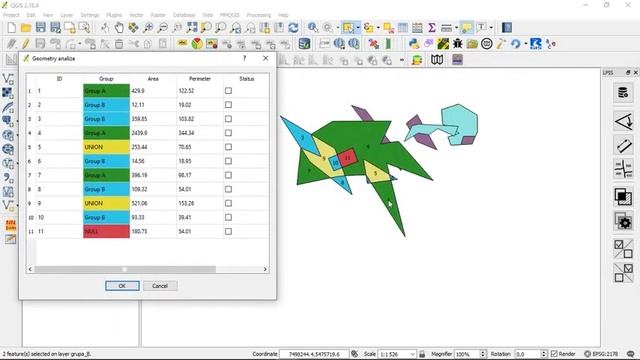Create a new project with the blank page icon
The image size is (640, 360).
coord(11,28)
